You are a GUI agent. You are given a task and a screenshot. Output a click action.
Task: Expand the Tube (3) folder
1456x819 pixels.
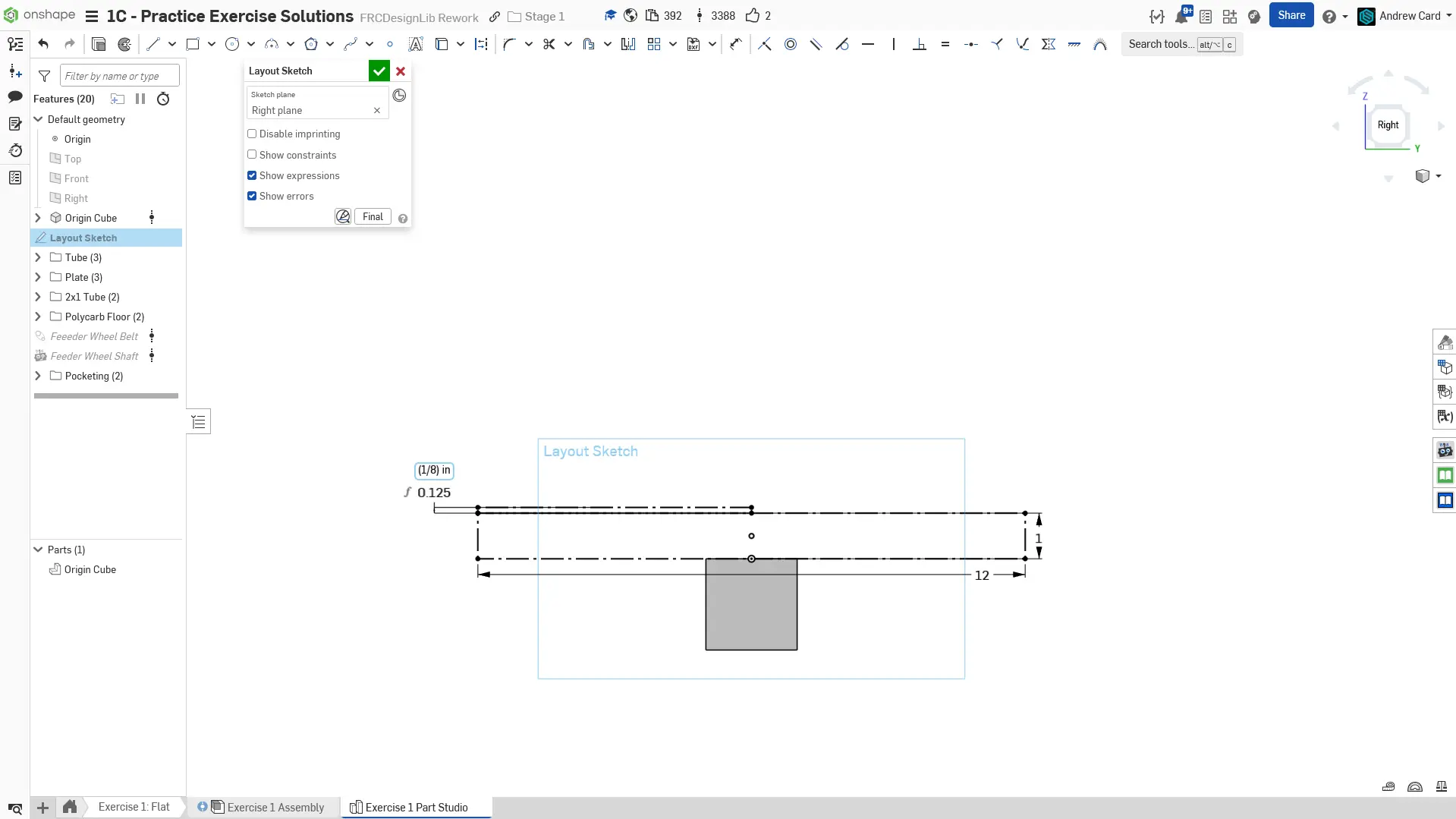(38, 257)
